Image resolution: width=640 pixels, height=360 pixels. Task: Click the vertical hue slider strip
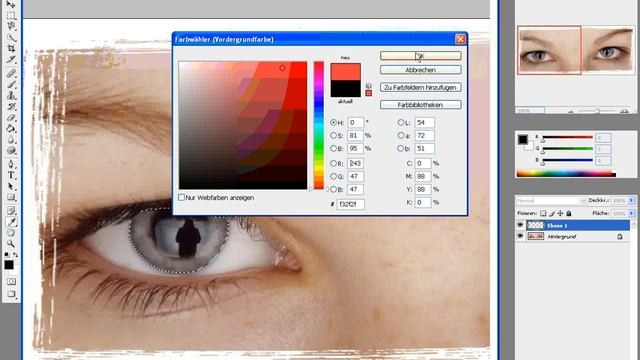point(319,125)
